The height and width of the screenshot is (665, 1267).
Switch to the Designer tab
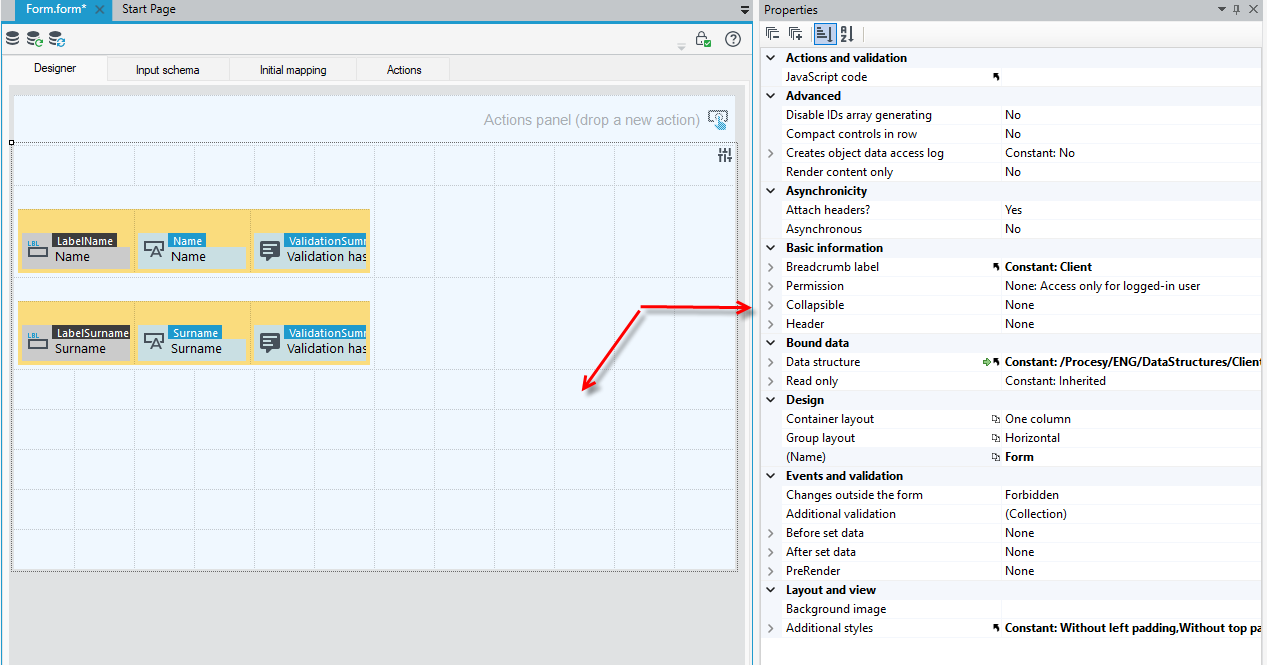point(55,69)
